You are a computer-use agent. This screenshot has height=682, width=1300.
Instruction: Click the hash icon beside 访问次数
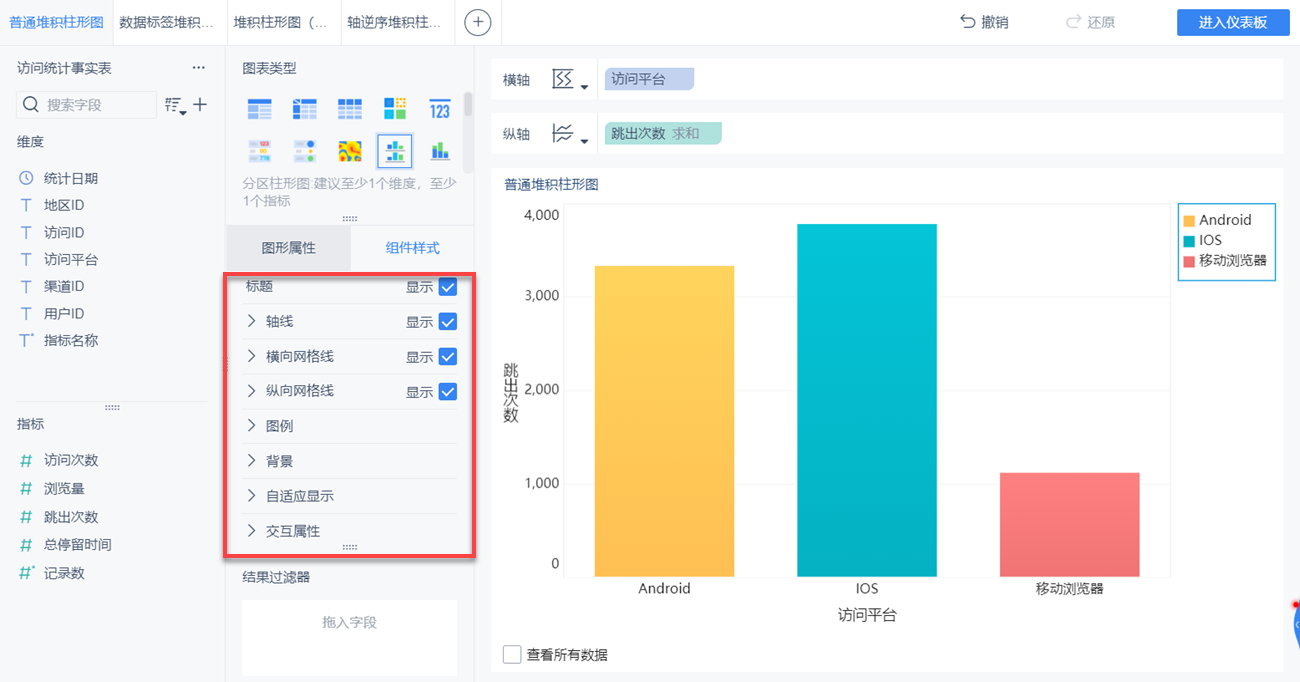[27, 460]
